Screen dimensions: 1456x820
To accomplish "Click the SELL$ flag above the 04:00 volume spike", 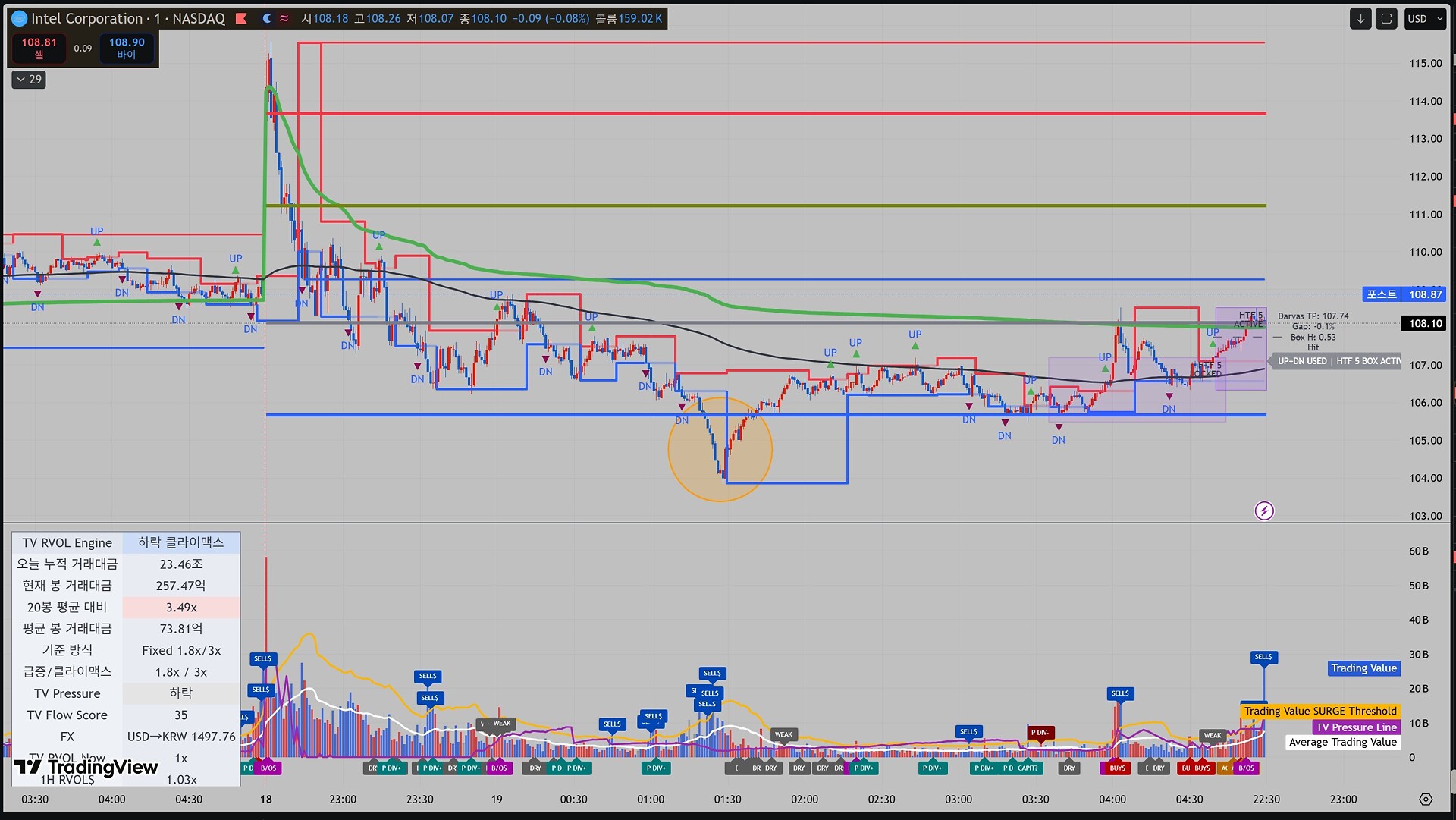I will click(1120, 693).
